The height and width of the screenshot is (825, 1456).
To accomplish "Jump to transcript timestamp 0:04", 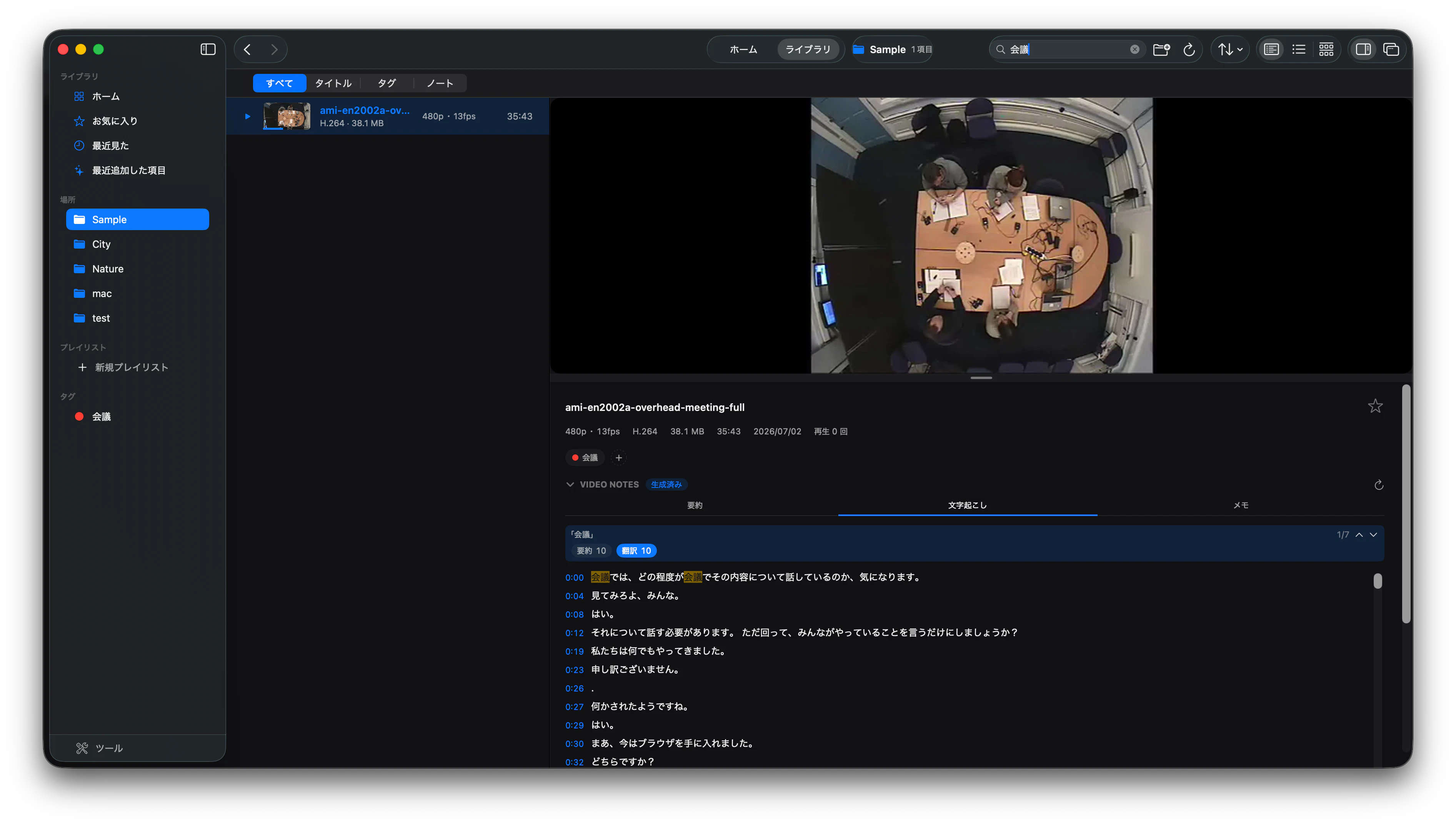I will [574, 596].
